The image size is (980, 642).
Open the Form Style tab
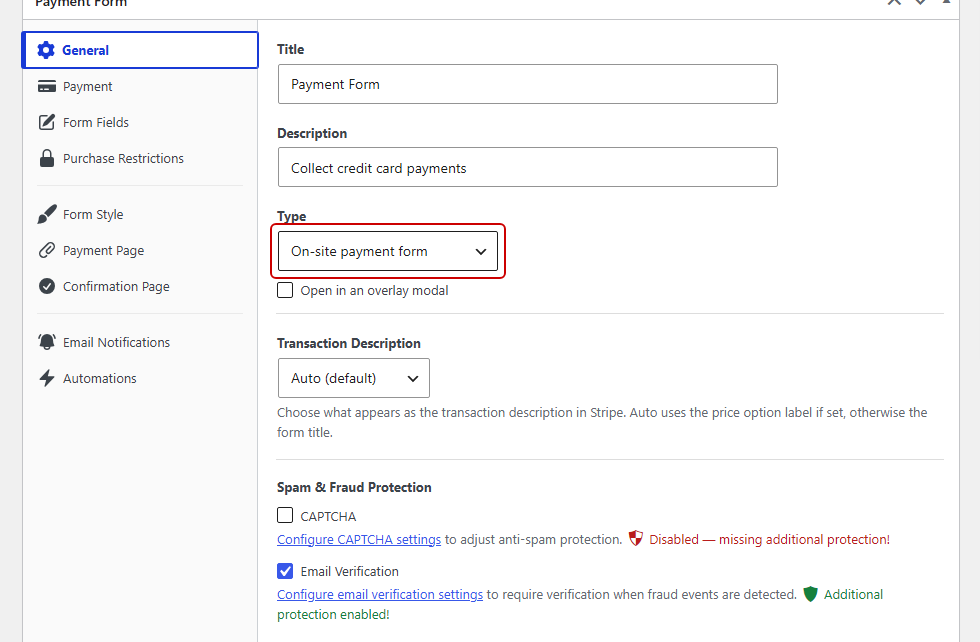(140, 214)
